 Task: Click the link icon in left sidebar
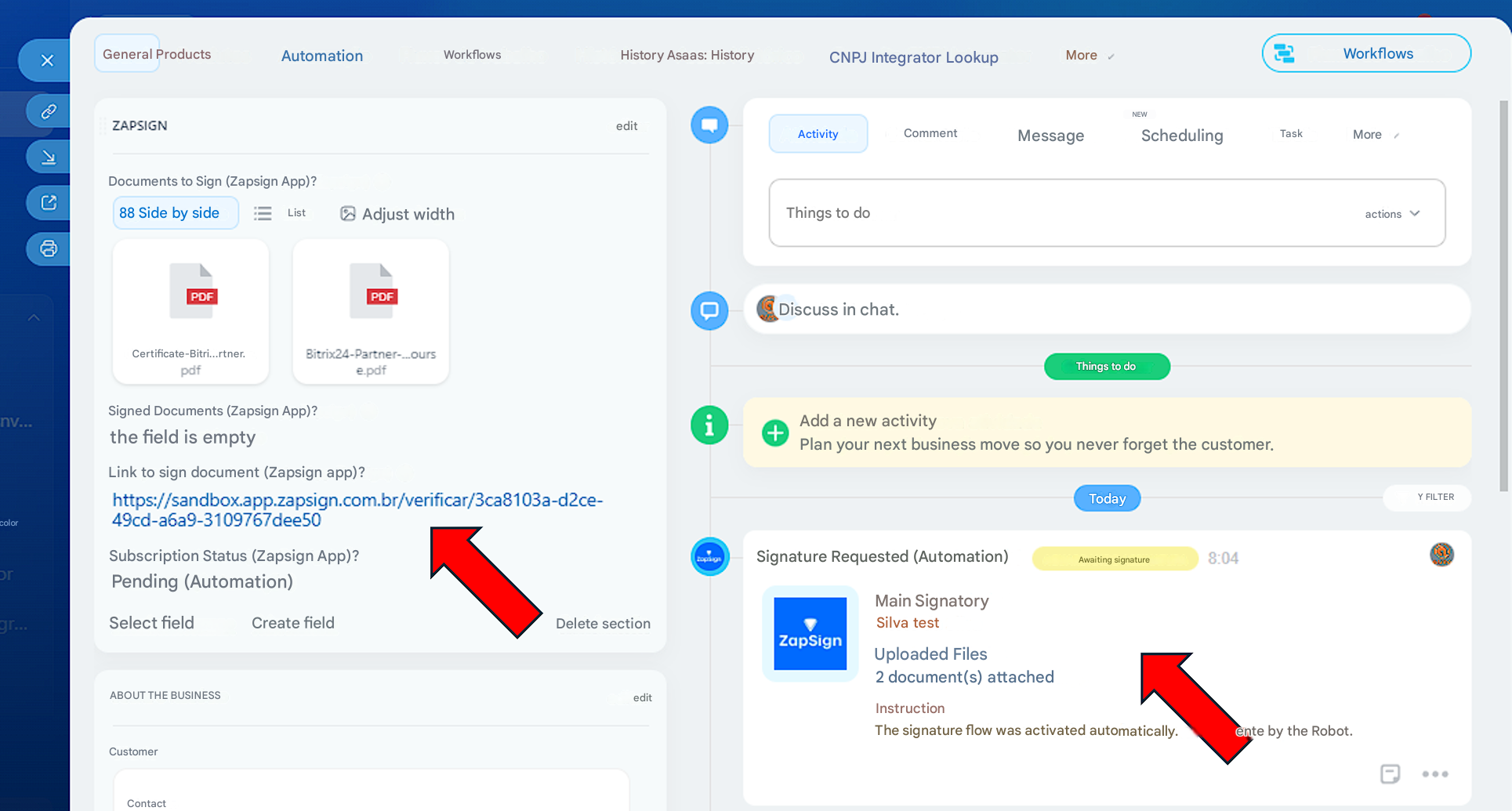pyautogui.click(x=49, y=111)
